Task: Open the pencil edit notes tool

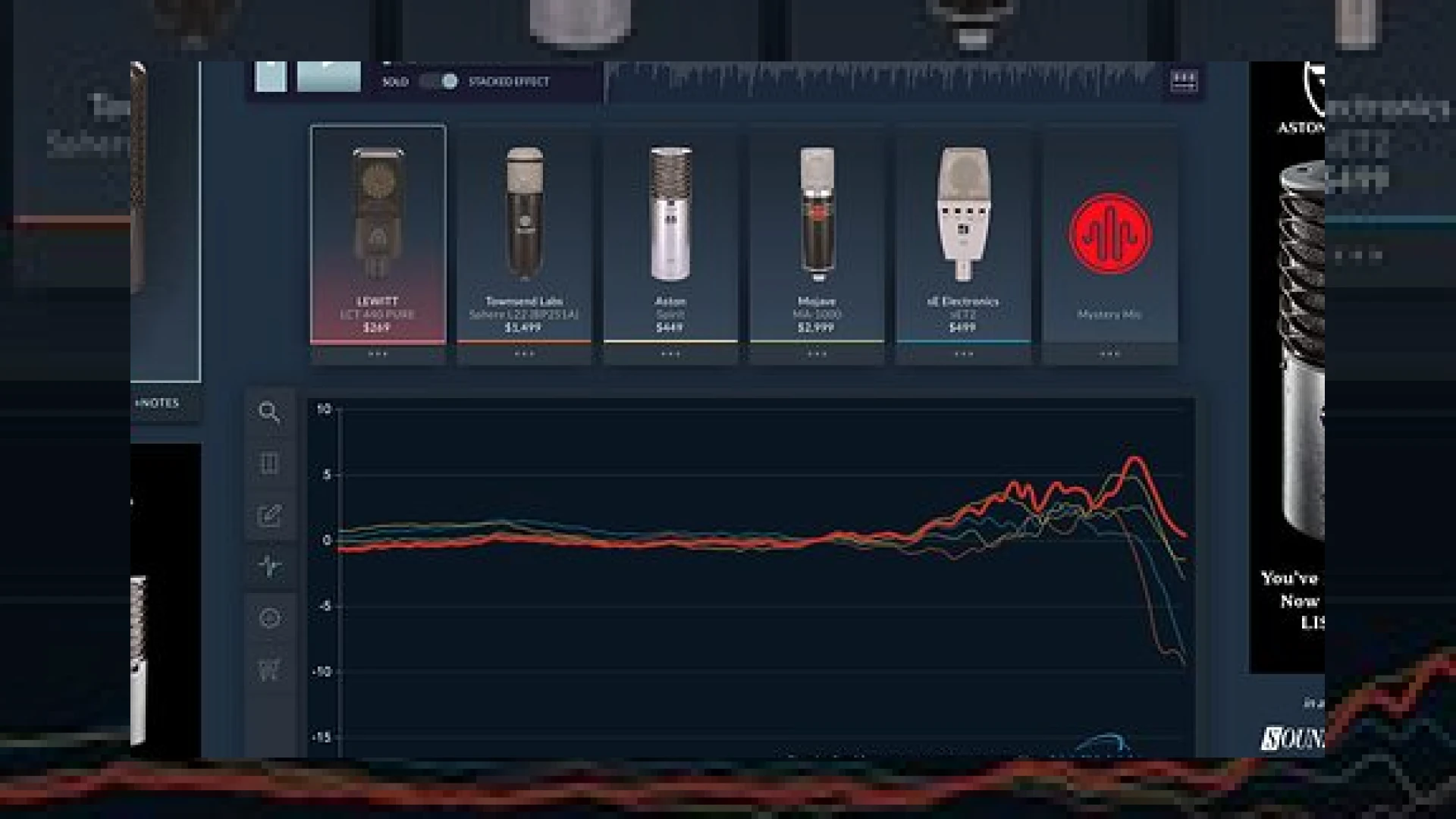Action: pos(269,516)
